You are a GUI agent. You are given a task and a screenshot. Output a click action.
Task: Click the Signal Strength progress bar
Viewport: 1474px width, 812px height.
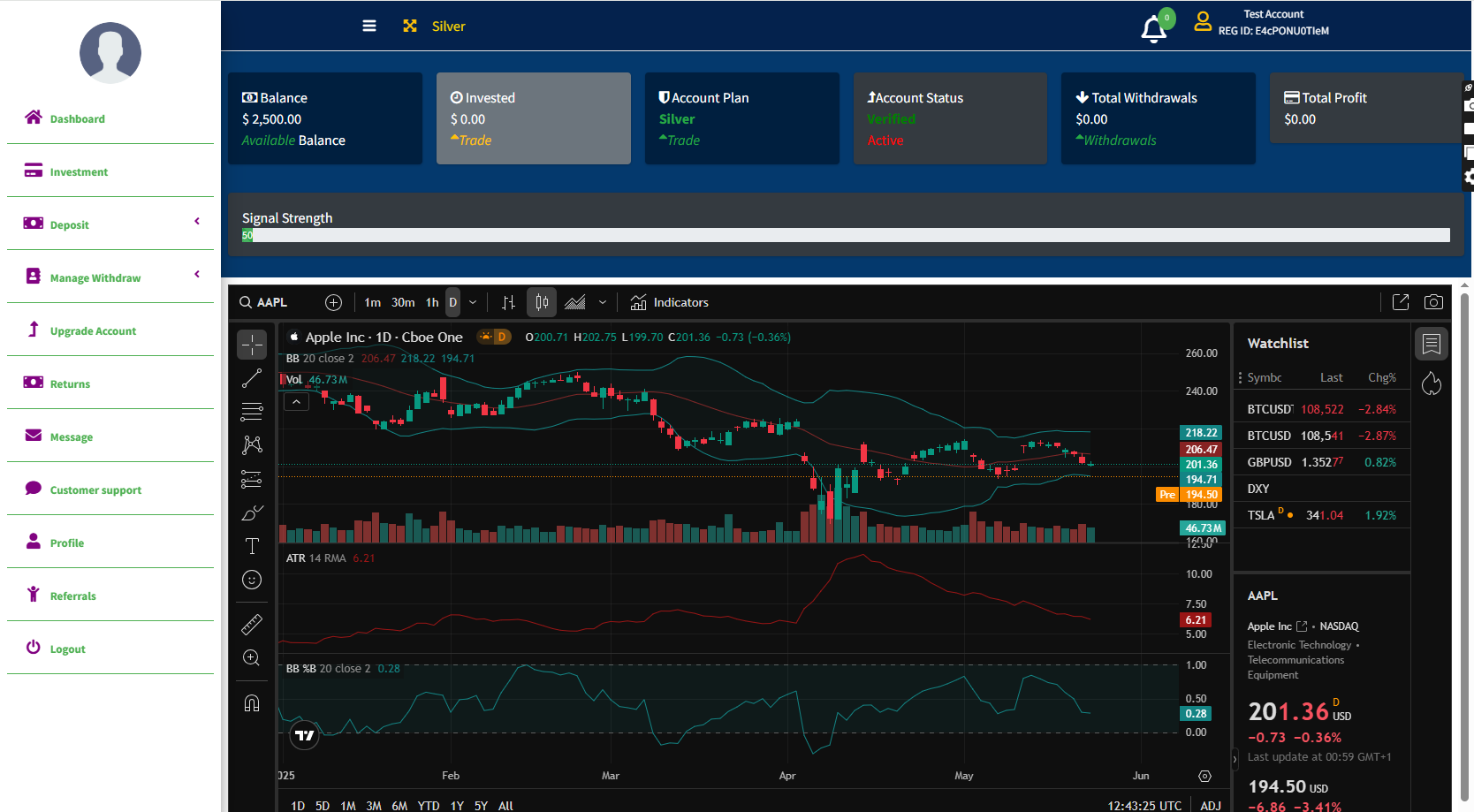(x=846, y=235)
